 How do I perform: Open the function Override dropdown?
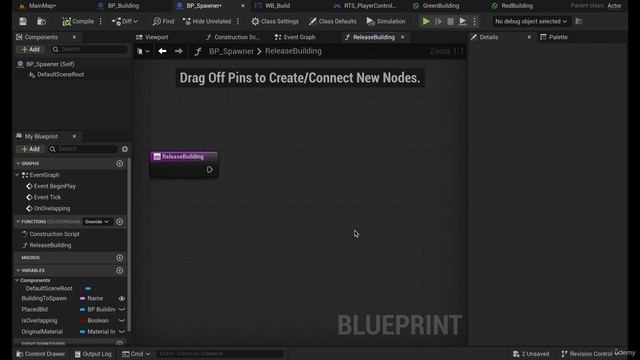click(97, 222)
